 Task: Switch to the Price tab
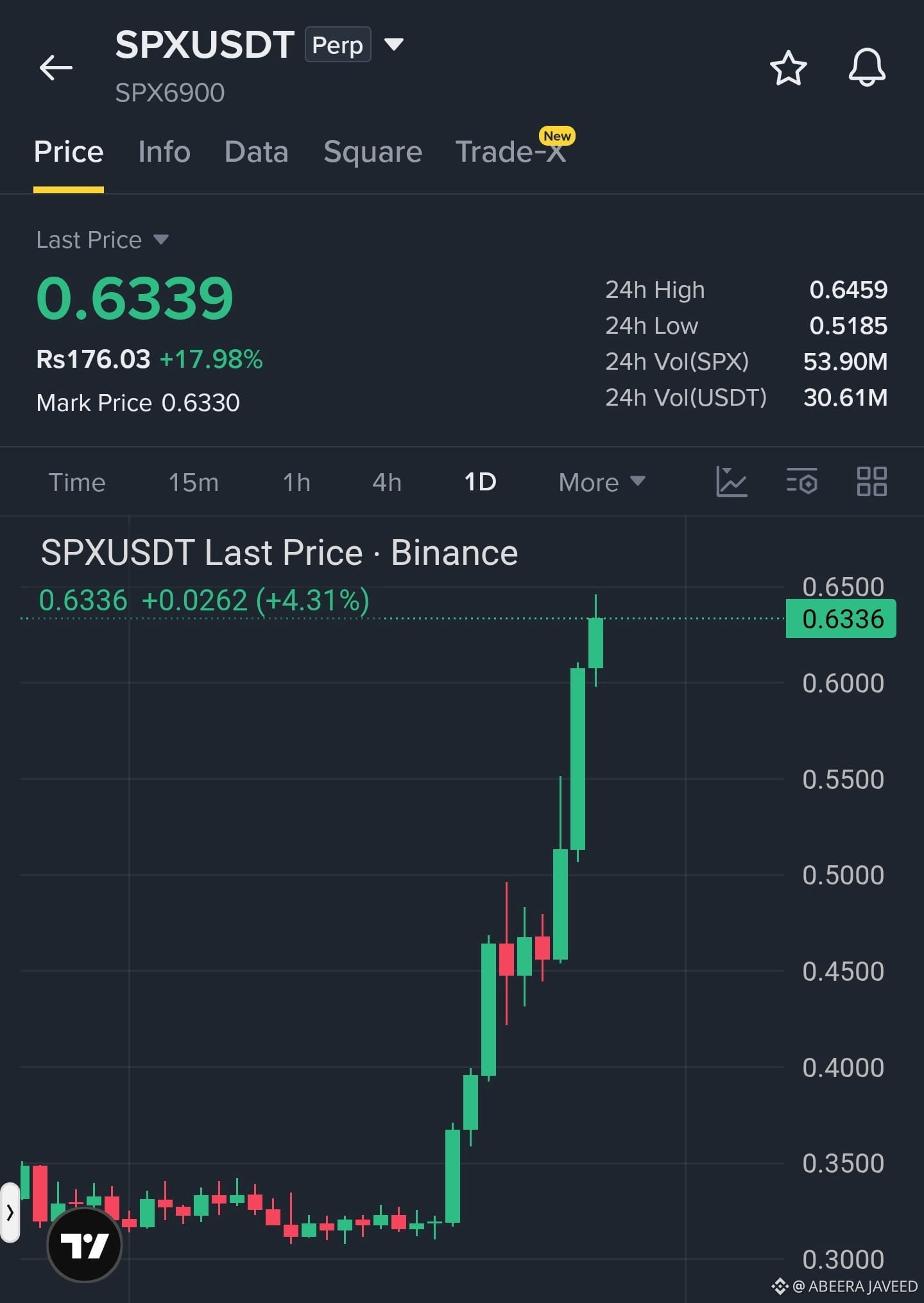(x=69, y=152)
